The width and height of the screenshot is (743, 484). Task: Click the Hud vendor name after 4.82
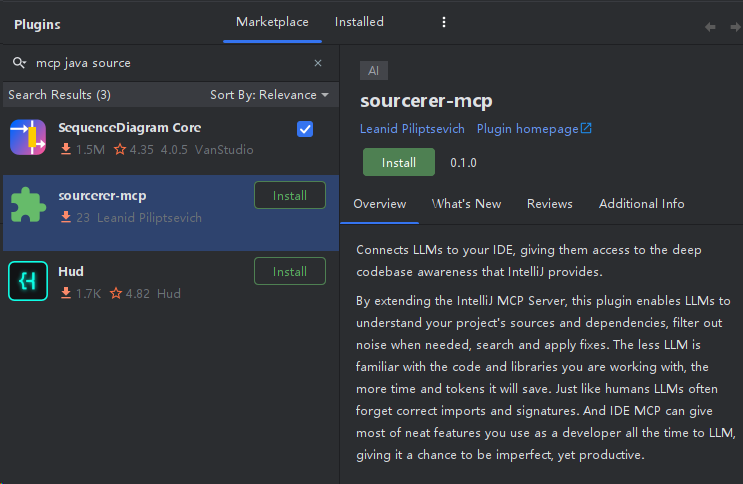pyautogui.click(x=169, y=293)
